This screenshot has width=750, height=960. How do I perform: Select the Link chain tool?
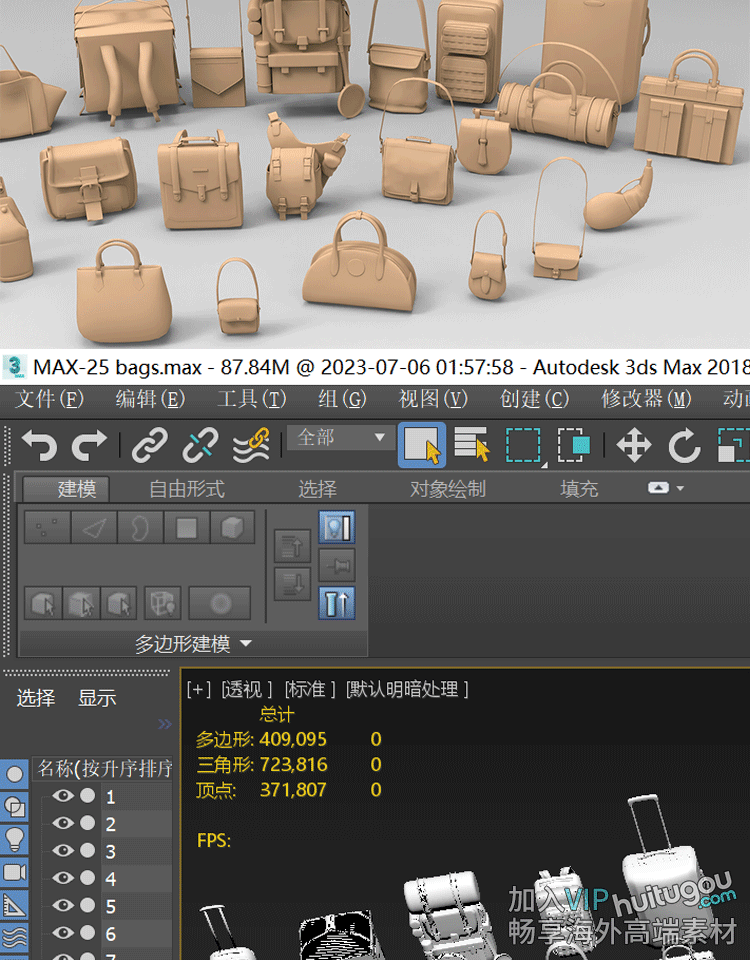[x=150, y=445]
